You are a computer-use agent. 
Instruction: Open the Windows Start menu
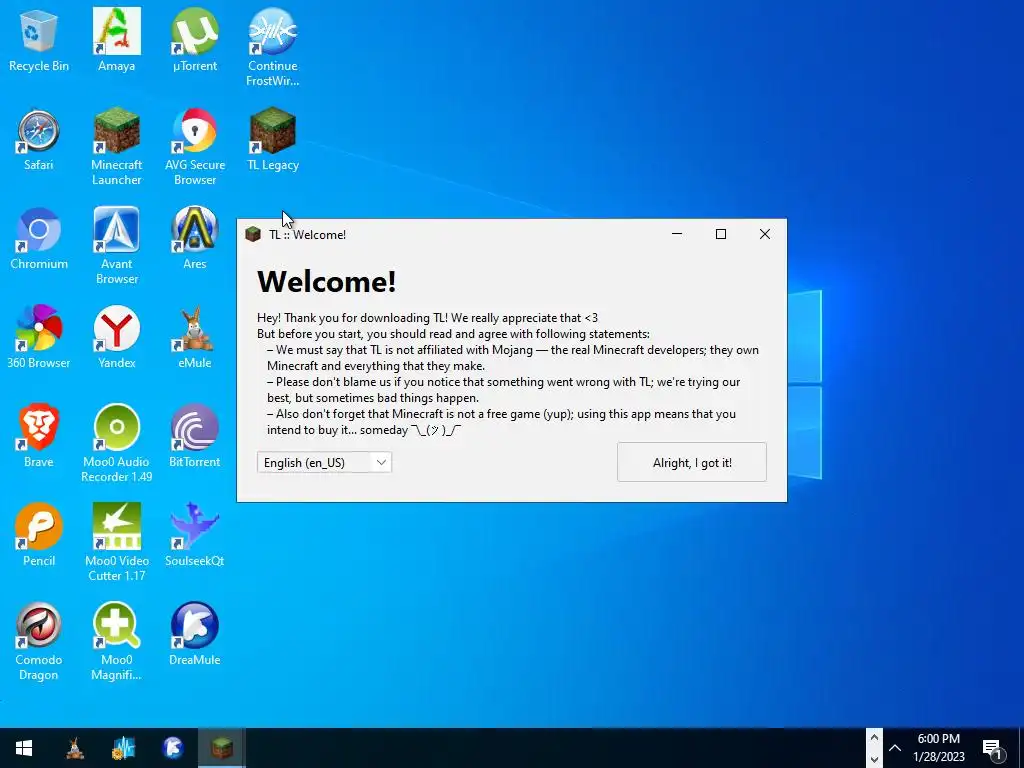(24, 748)
